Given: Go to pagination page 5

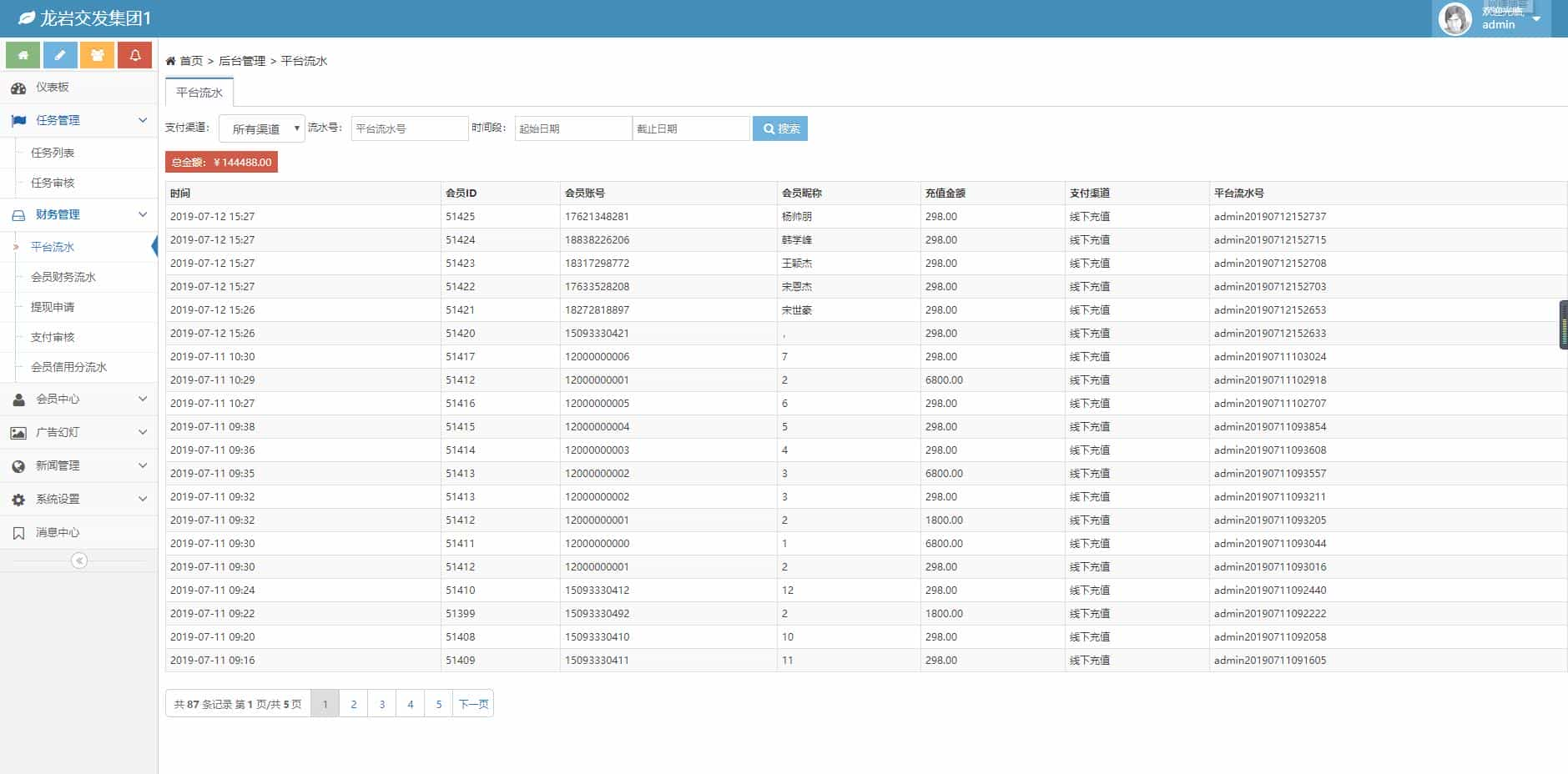Looking at the screenshot, I should pyautogui.click(x=439, y=704).
